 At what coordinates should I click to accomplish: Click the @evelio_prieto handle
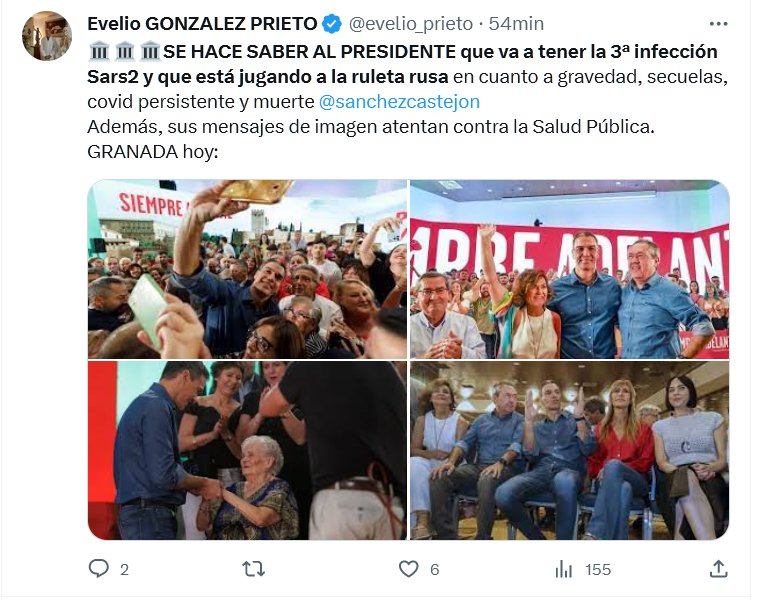[411, 23]
